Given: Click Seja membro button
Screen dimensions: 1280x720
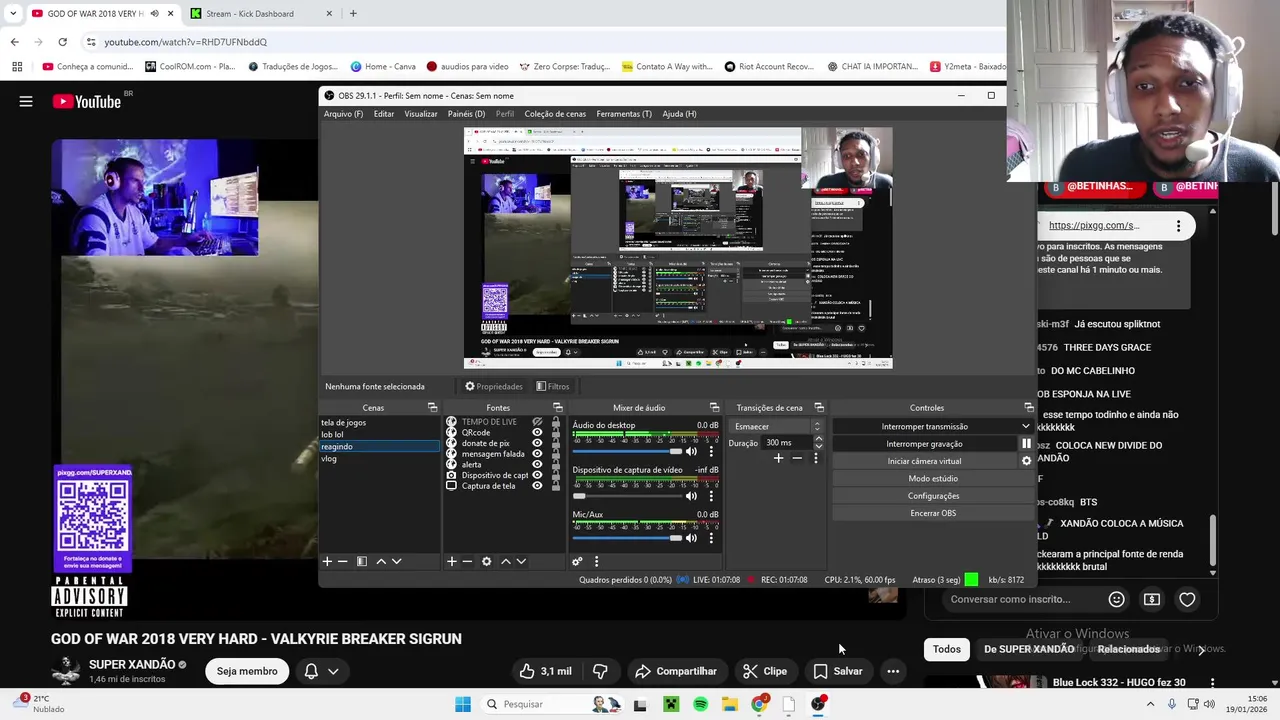Looking at the screenshot, I should [x=247, y=671].
